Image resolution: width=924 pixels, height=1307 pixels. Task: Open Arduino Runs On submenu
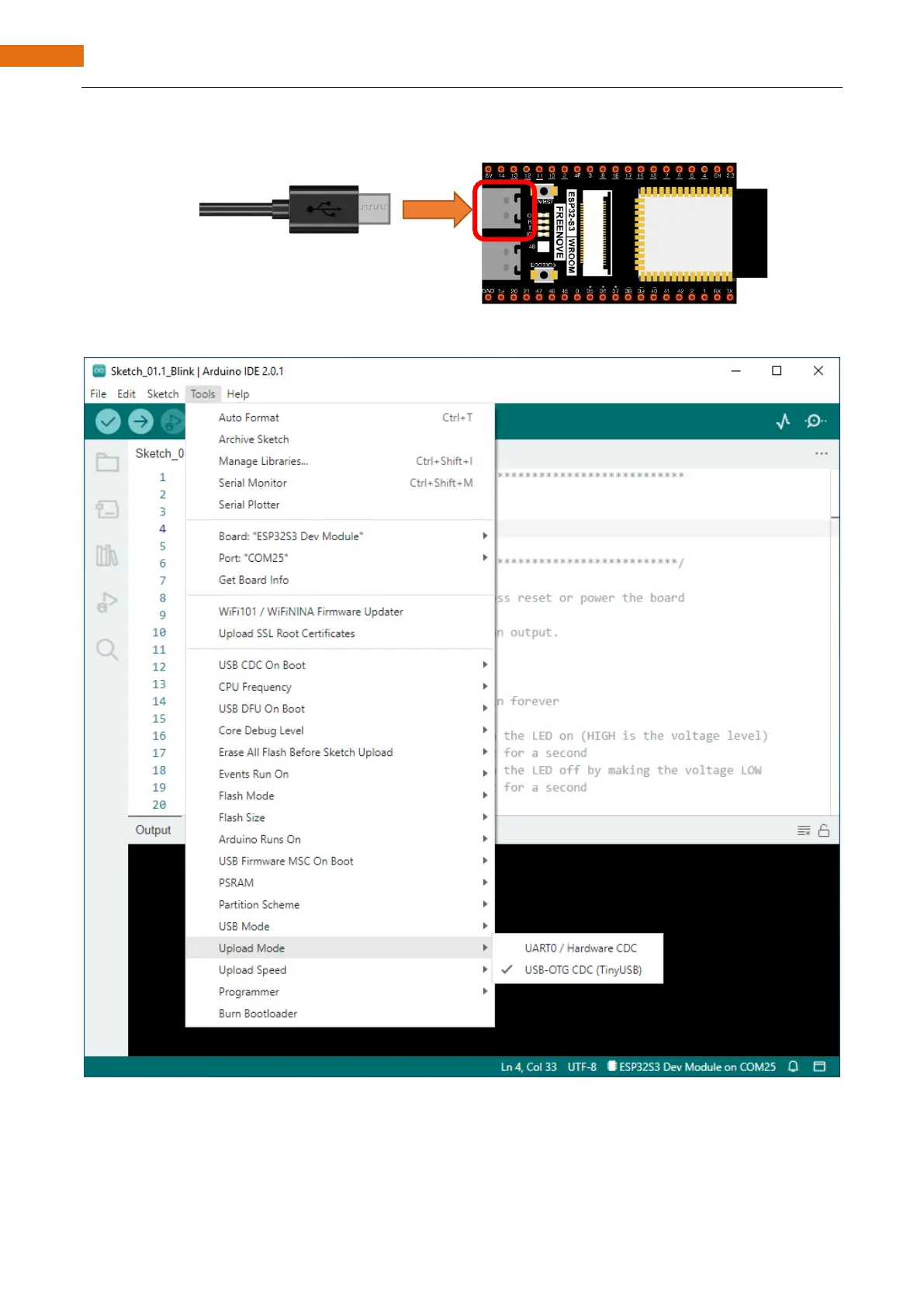(340, 839)
